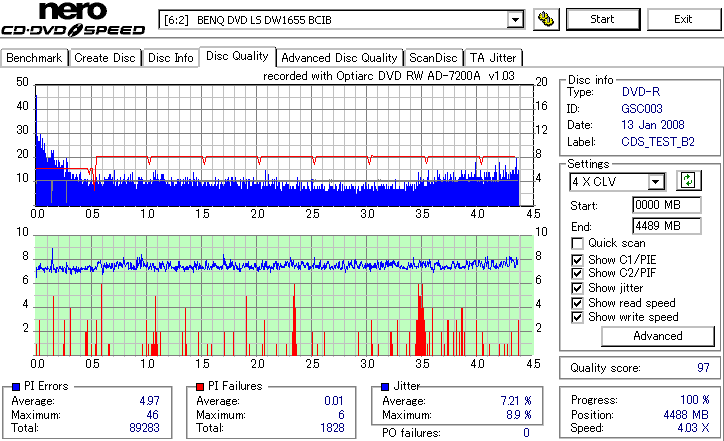Switch to the TA Jitter tab
The image size is (724, 441).
(493, 58)
